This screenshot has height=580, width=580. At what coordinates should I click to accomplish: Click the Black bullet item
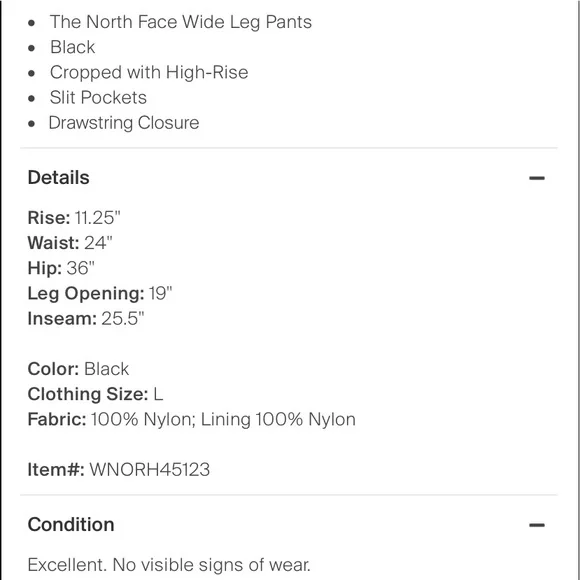click(x=72, y=47)
